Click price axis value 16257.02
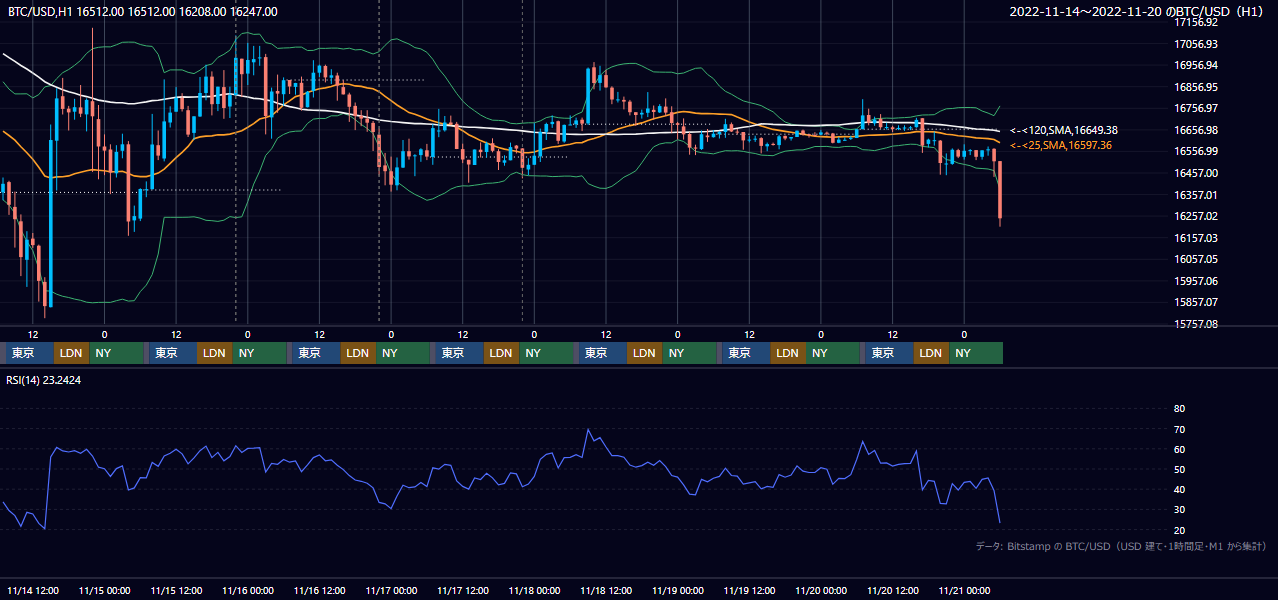The image size is (1278, 600). coord(1195,216)
